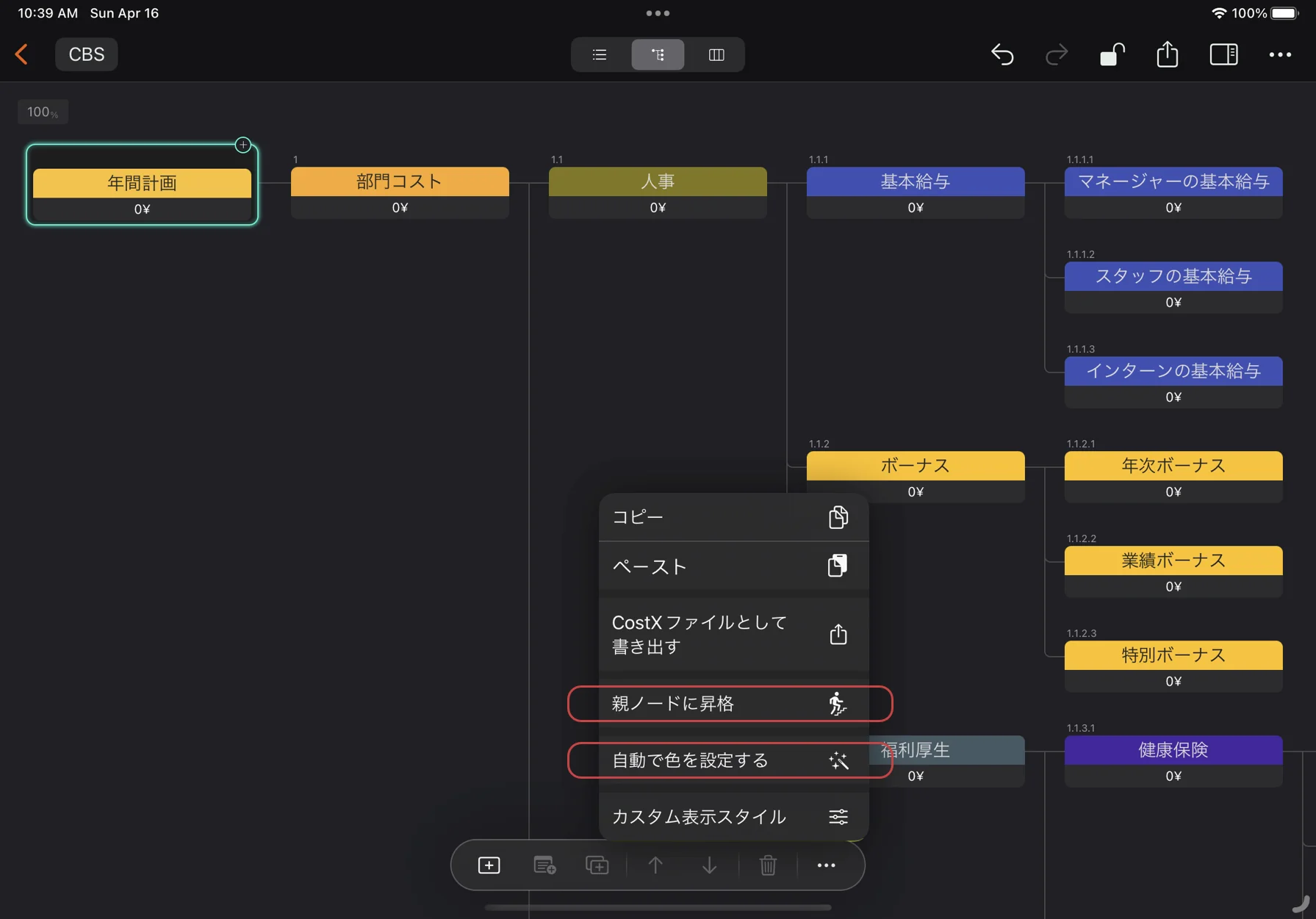Switch to column view mode
The image size is (1316, 919).
716,54
